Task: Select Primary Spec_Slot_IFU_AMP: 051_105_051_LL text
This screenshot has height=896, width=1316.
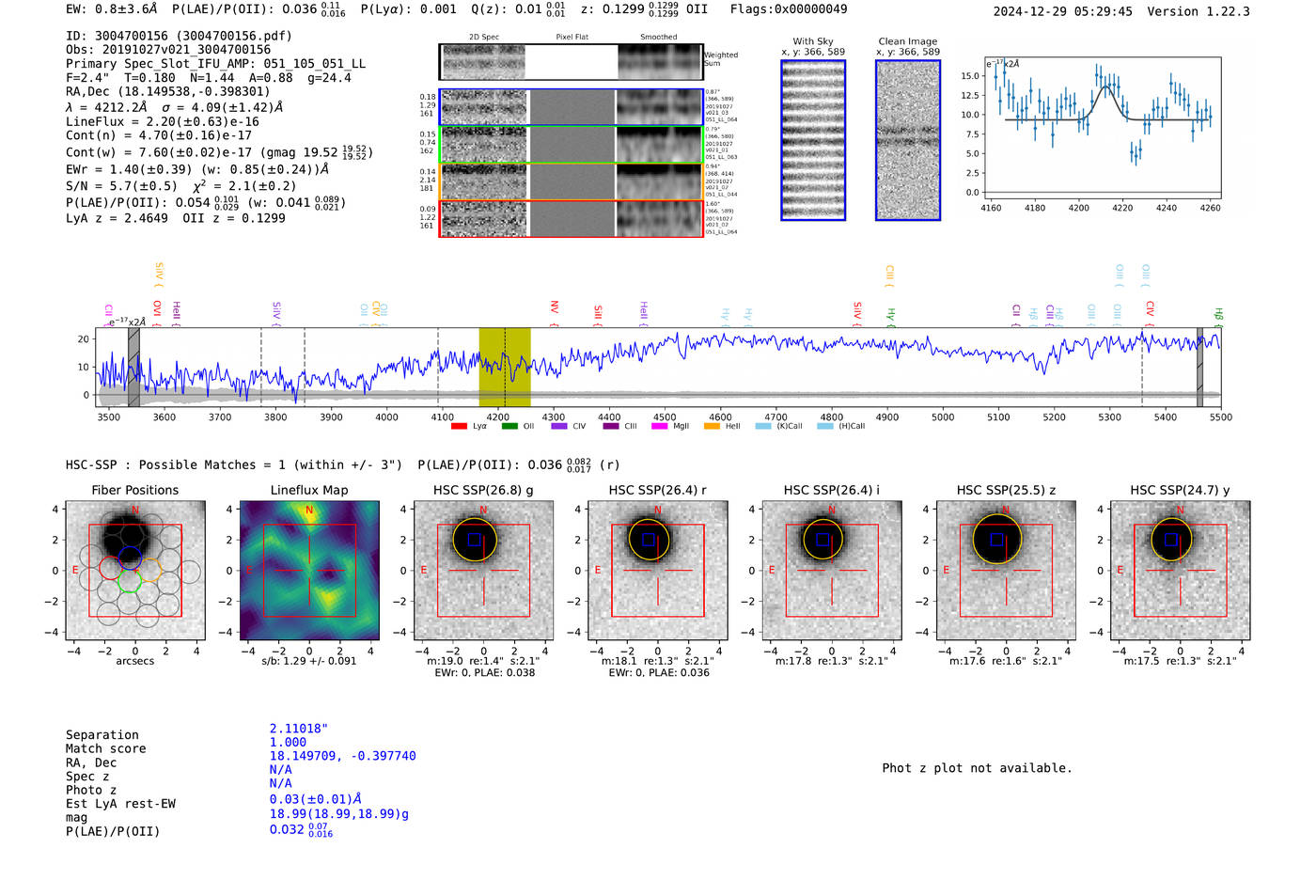Action: 215,63
